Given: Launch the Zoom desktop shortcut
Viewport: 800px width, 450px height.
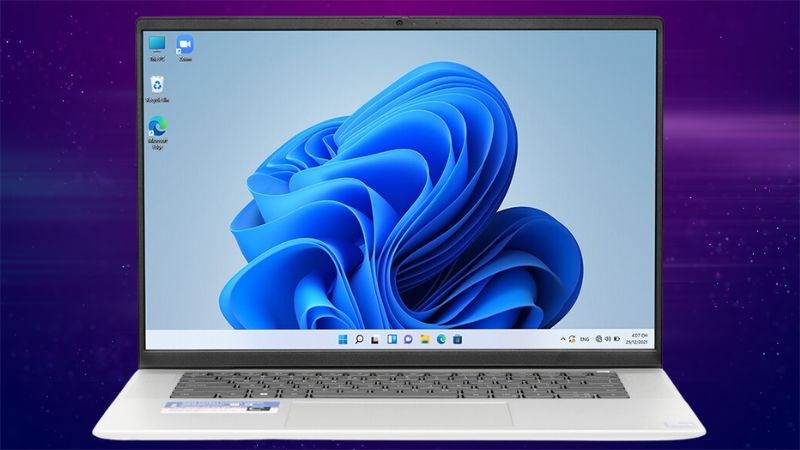Looking at the screenshot, I should (185, 48).
